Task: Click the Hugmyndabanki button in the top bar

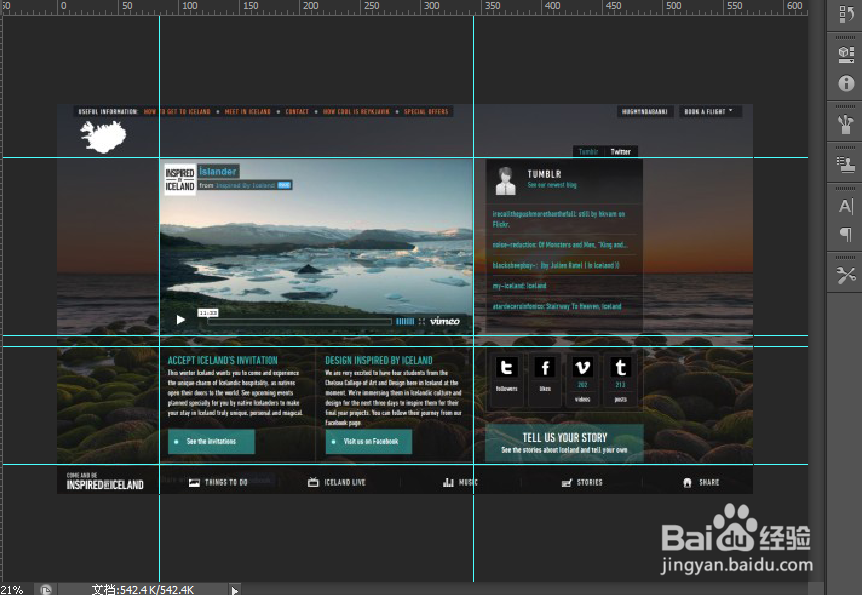Action: [645, 112]
